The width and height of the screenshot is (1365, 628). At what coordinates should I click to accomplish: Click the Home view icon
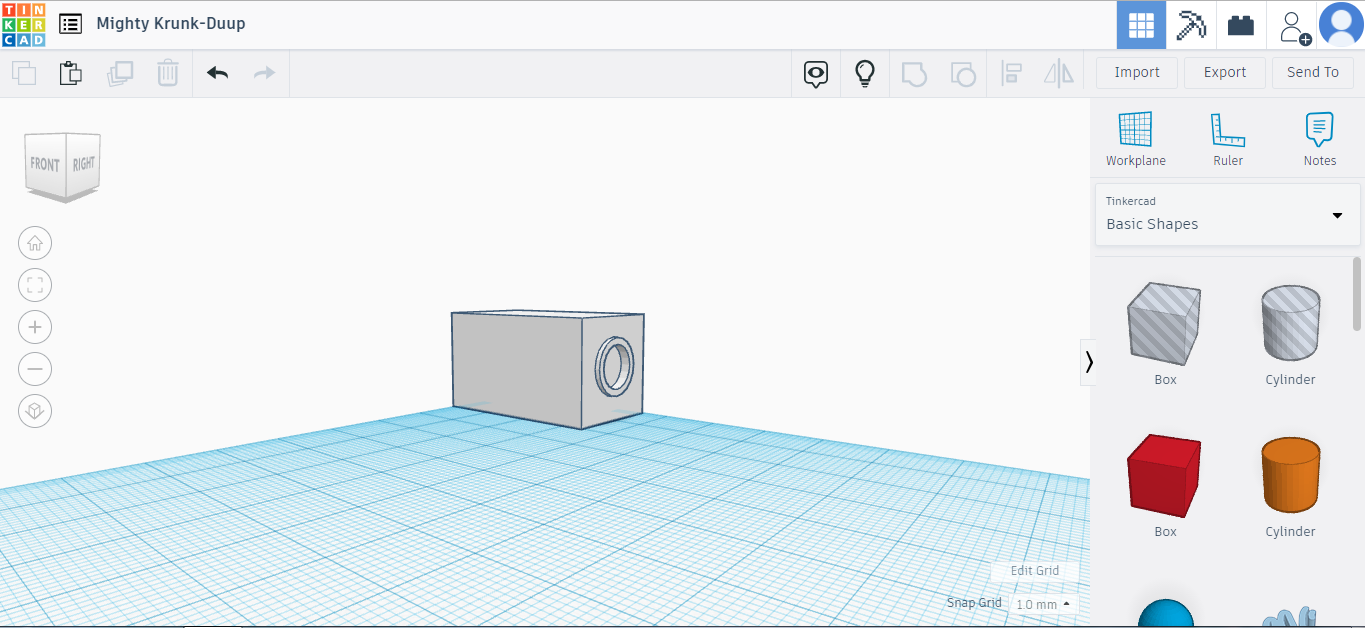tap(35, 243)
